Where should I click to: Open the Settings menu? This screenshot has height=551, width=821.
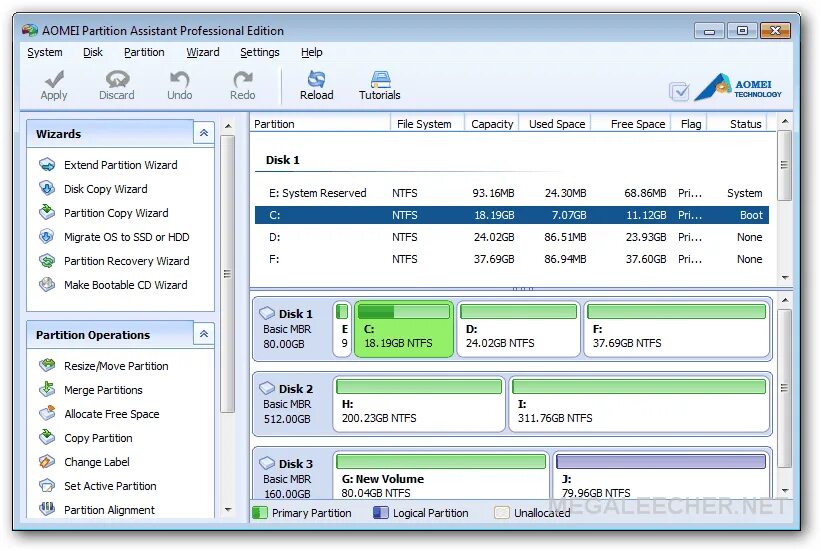click(260, 52)
